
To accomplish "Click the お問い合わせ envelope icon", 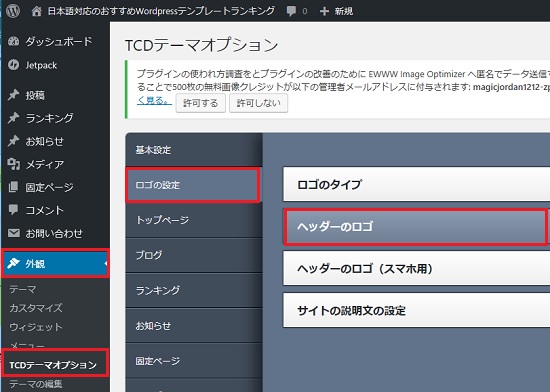I will click(x=13, y=233).
